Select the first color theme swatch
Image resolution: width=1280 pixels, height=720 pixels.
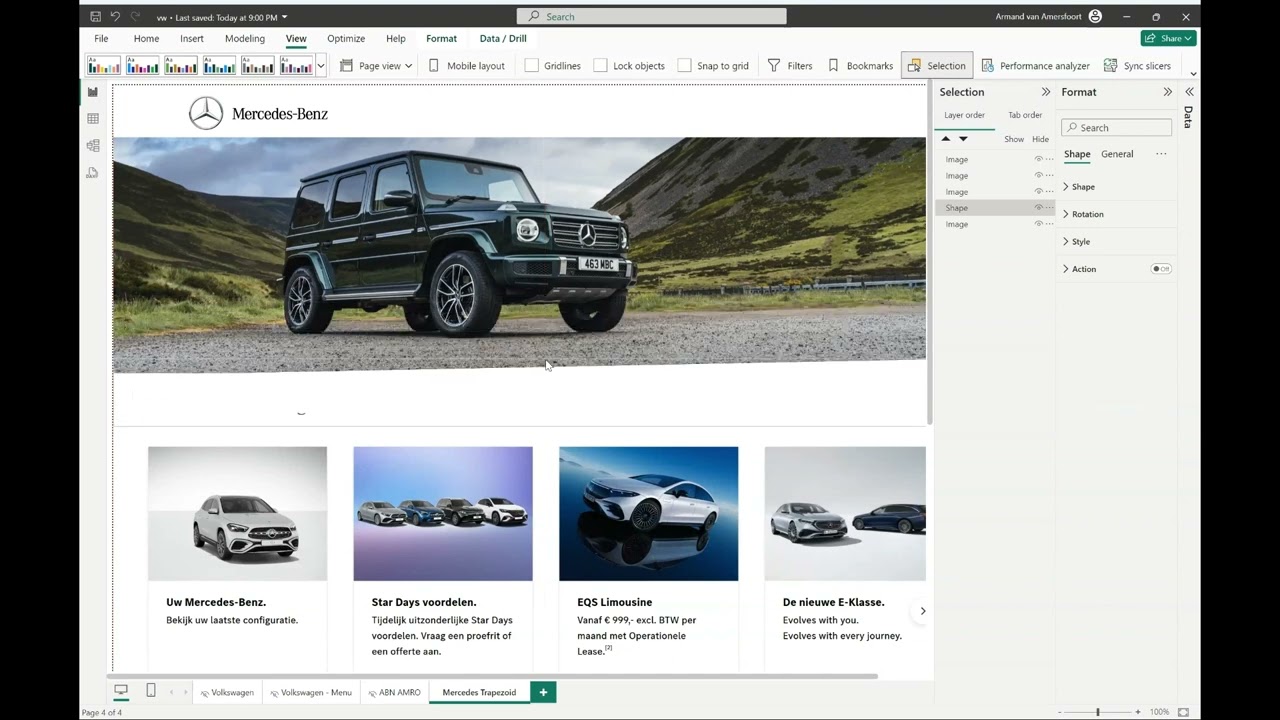pyautogui.click(x=104, y=66)
